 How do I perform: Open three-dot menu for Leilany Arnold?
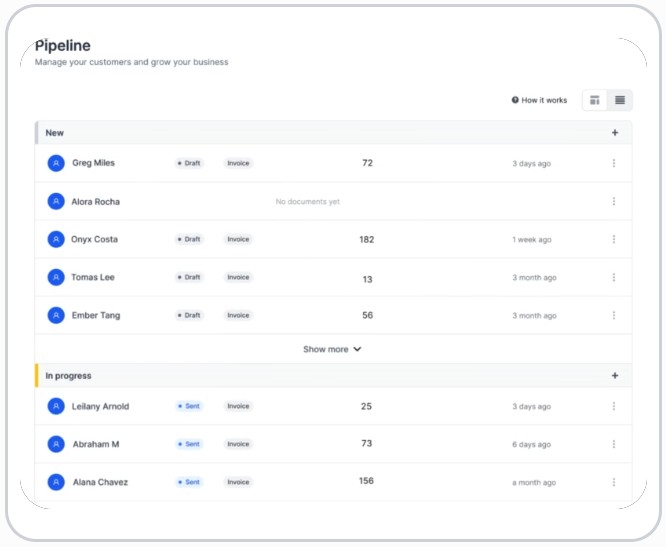pyautogui.click(x=613, y=406)
